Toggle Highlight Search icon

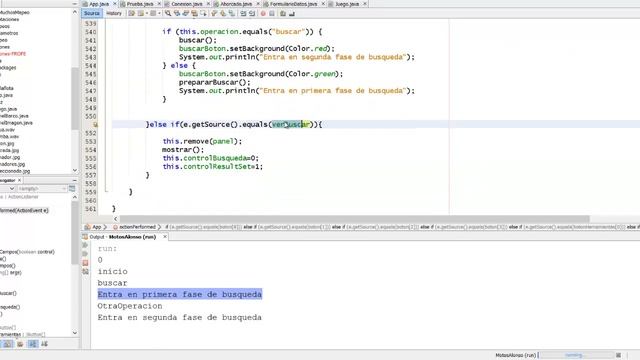tap(194, 13)
